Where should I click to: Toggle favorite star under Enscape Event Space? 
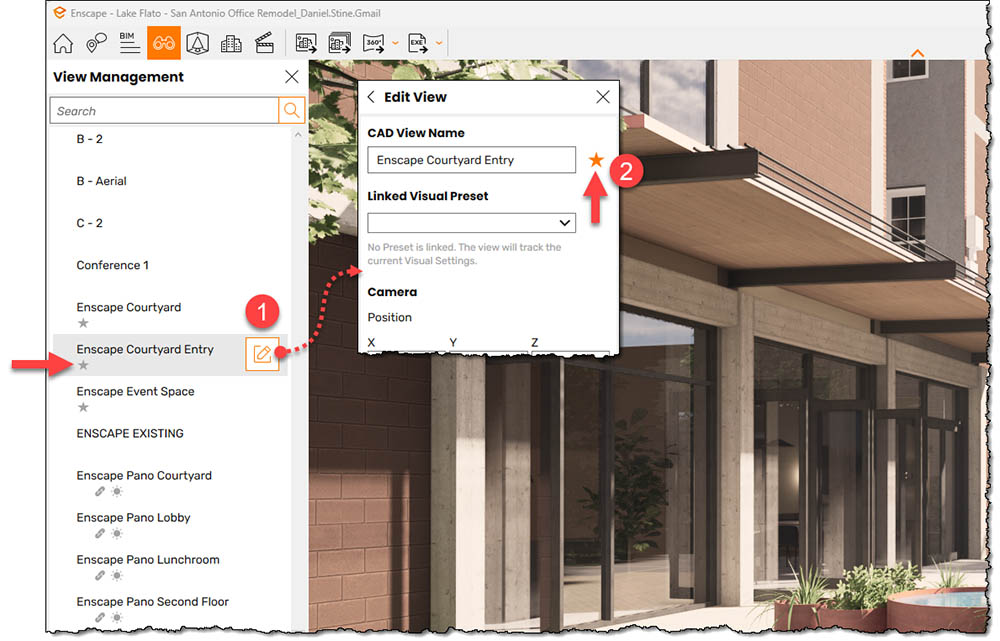point(83,408)
